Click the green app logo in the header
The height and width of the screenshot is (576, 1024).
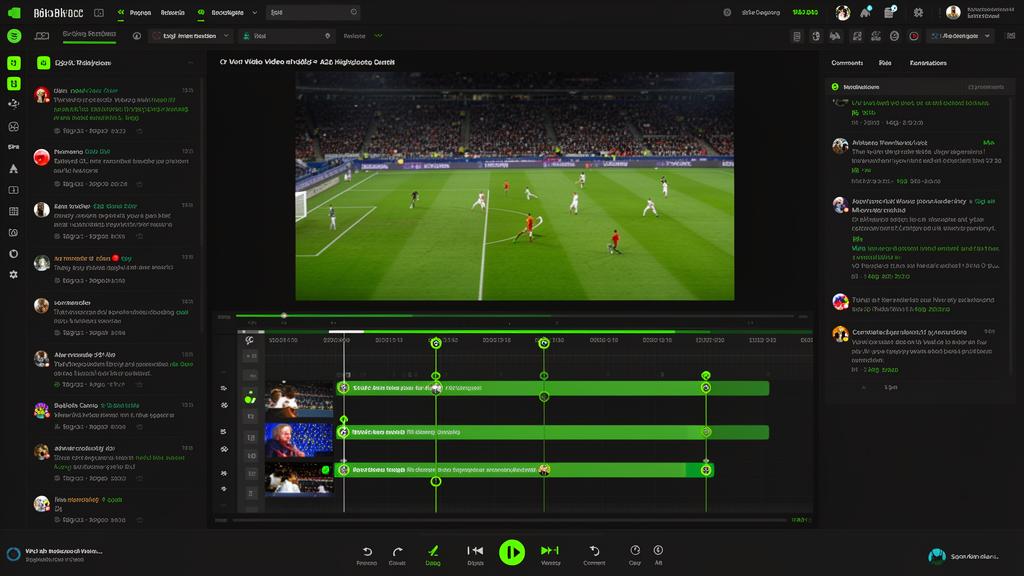[14, 12]
